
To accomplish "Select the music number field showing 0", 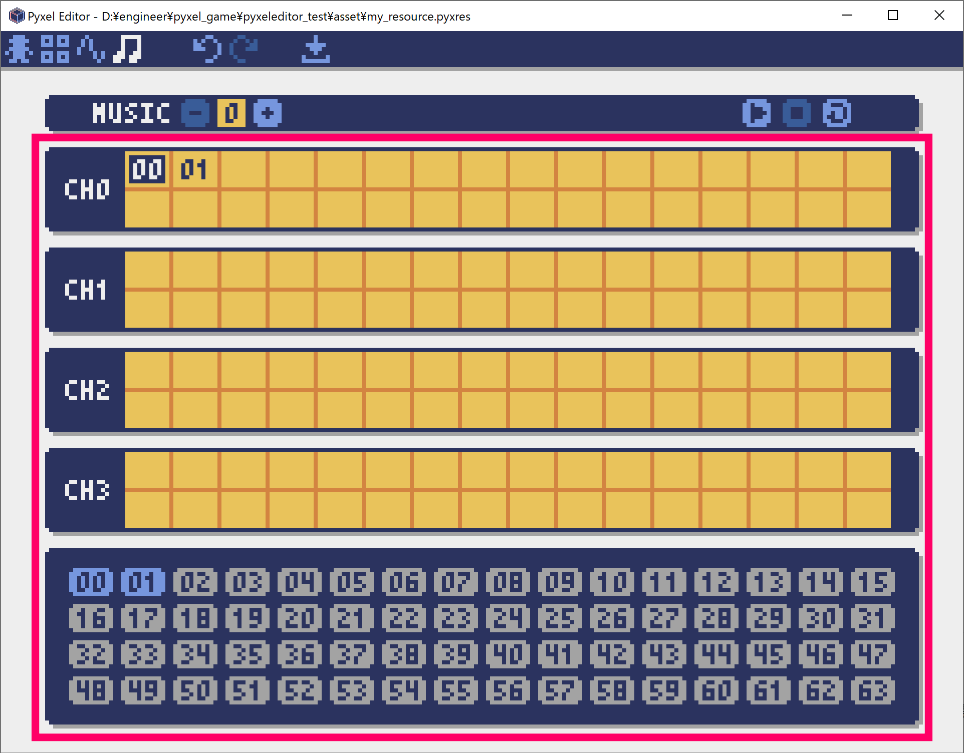I will [231, 113].
